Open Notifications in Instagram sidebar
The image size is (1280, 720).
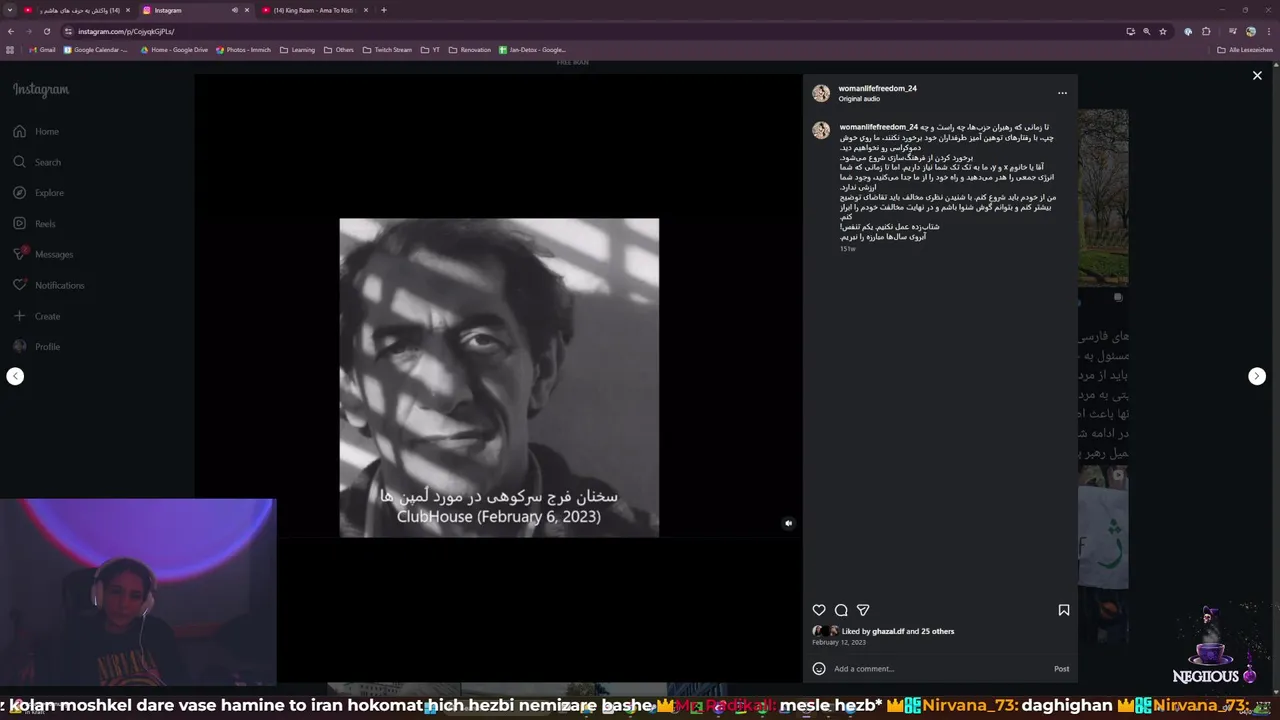tap(48, 285)
